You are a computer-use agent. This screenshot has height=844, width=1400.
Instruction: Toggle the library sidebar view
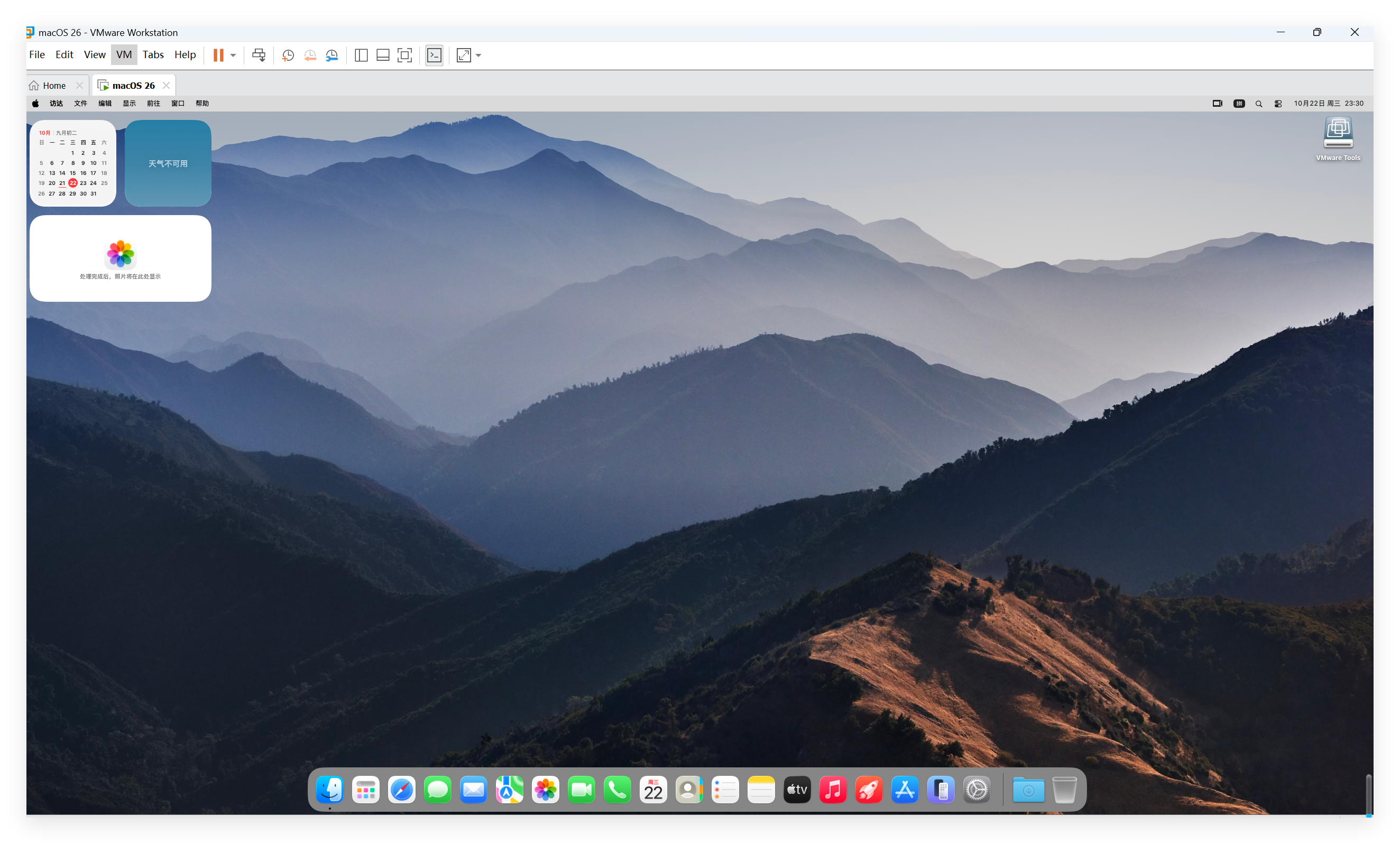pos(361,55)
